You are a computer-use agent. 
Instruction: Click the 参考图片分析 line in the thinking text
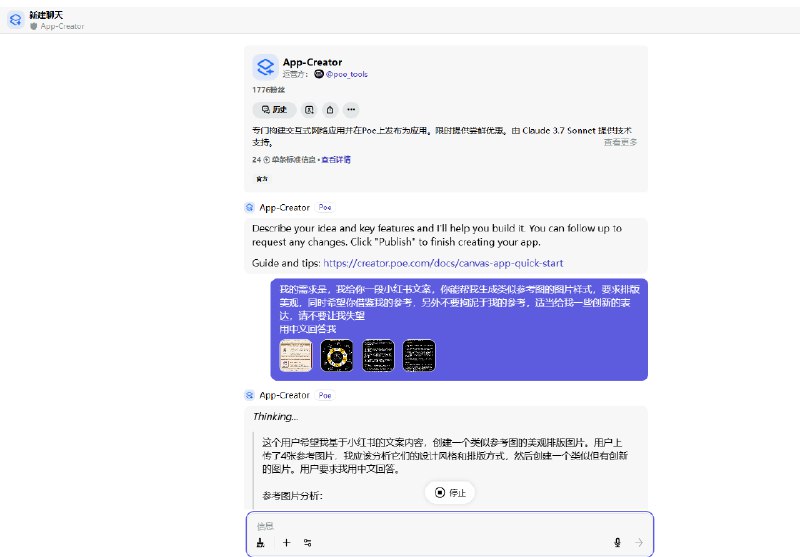click(x=292, y=496)
